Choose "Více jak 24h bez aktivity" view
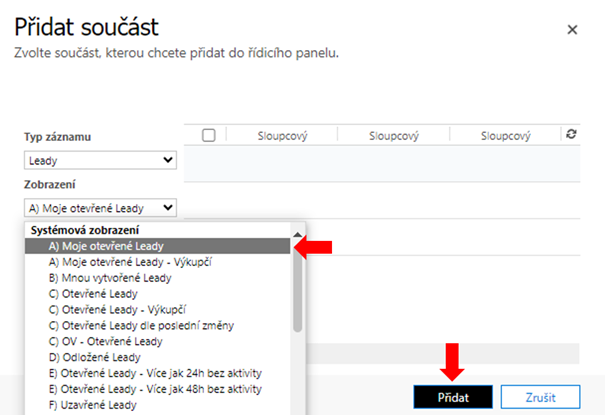Viewport: 605px width, 415px height. pos(155,373)
